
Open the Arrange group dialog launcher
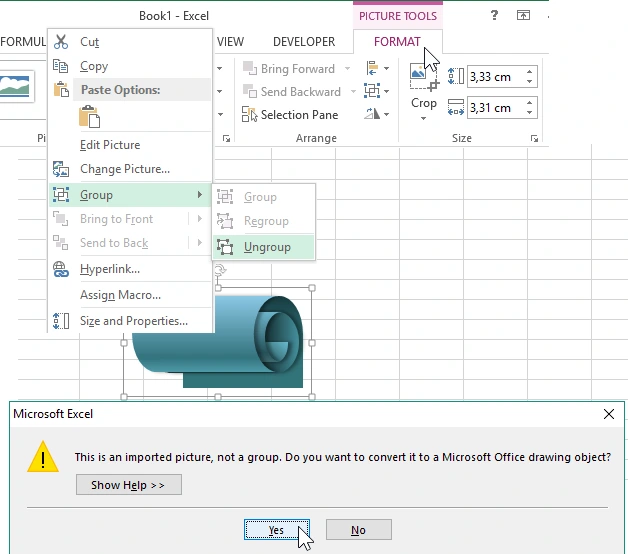pyautogui.click(x=226, y=139)
